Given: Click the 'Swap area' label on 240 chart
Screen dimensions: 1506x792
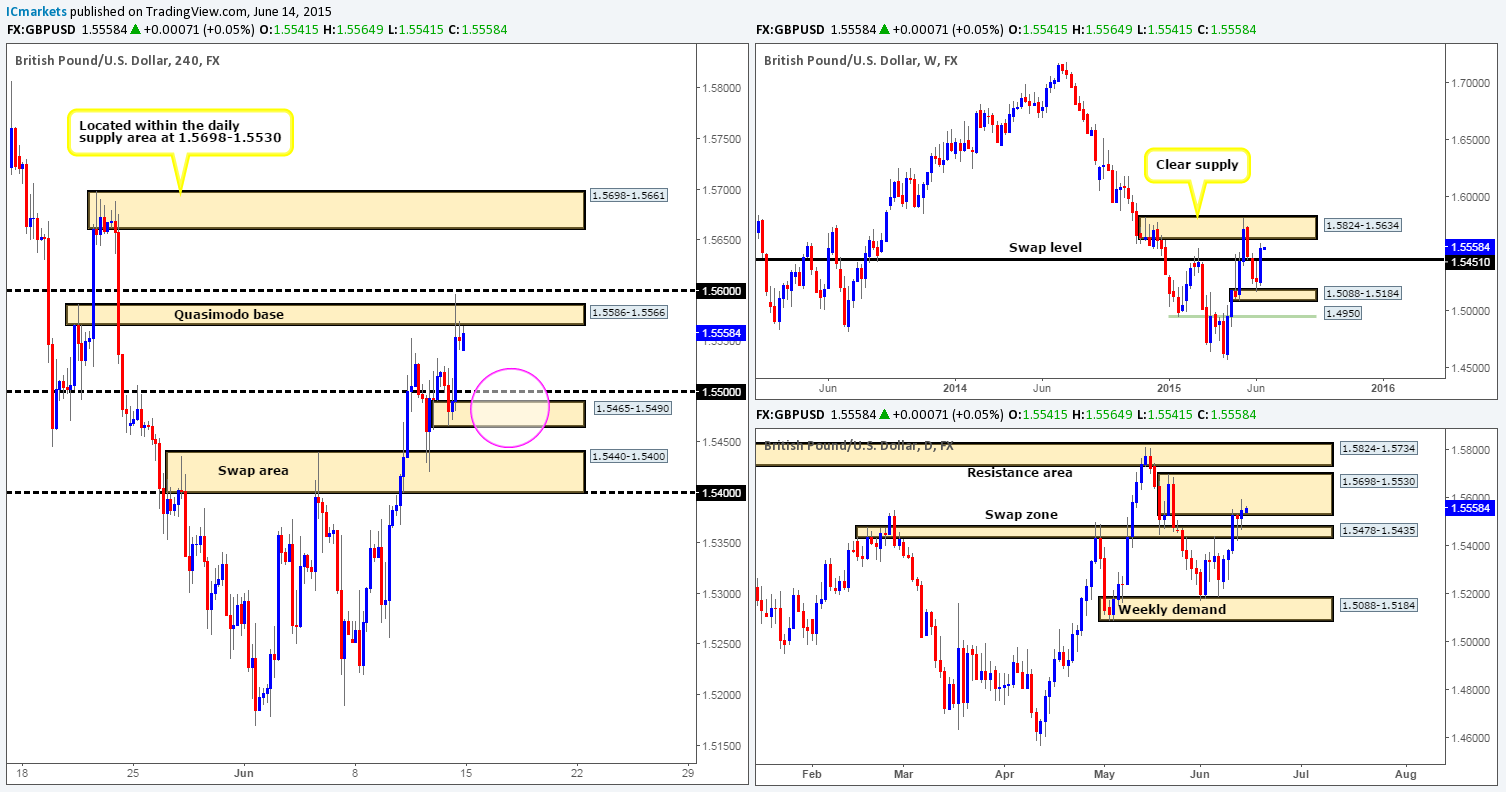Looking at the screenshot, I should coord(252,469).
